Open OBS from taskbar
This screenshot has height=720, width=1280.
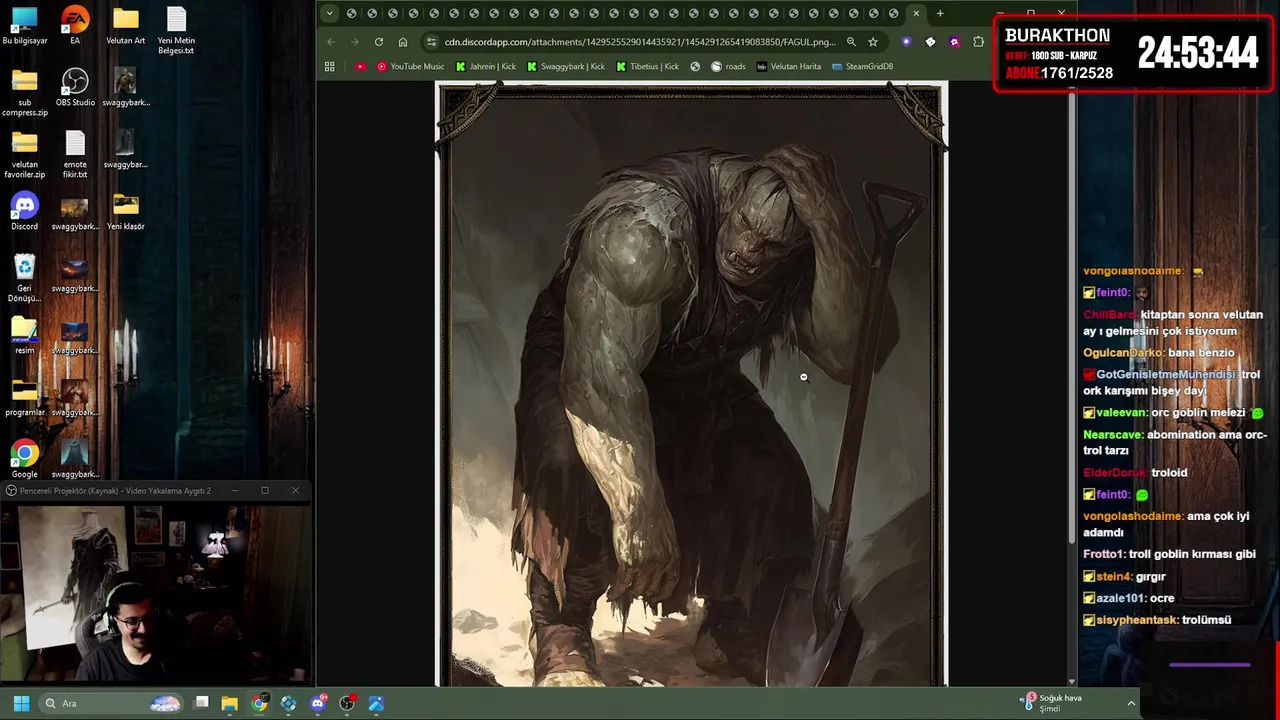347,703
